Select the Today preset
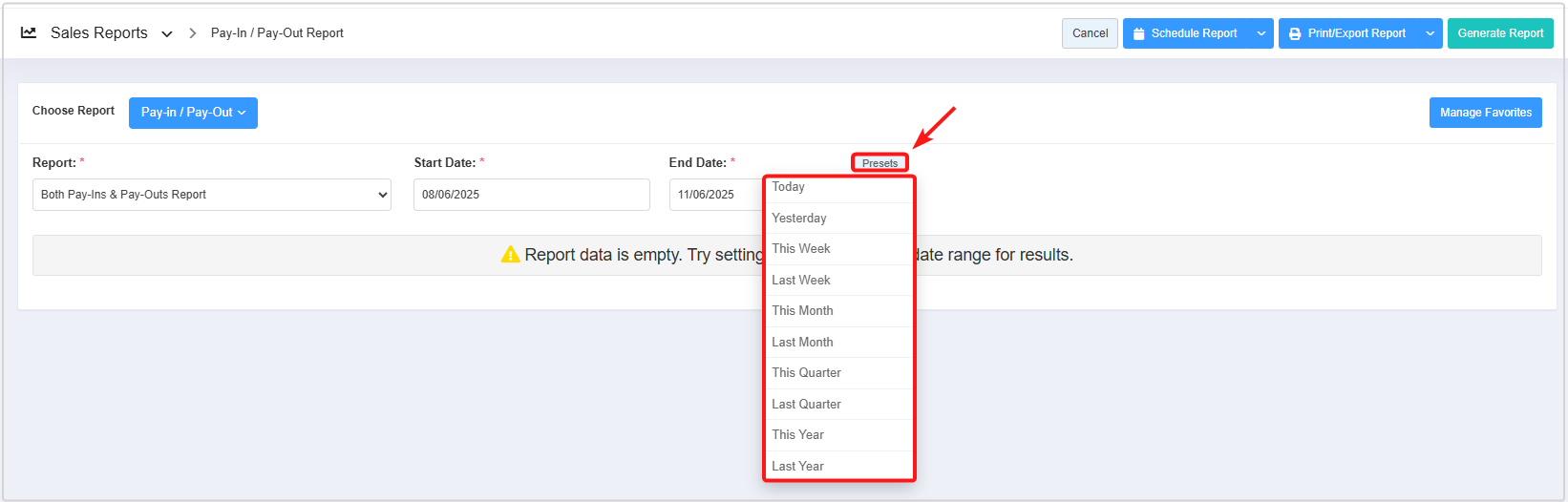This screenshot has height=502, width=1568. (x=789, y=187)
